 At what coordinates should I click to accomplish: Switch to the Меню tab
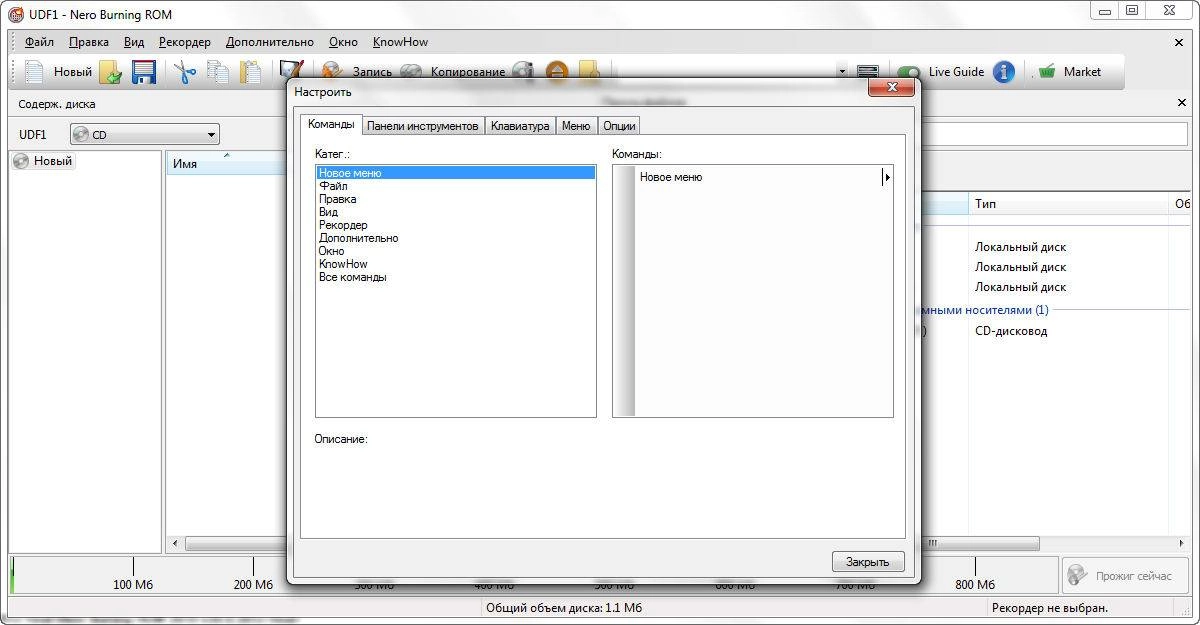click(576, 126)
